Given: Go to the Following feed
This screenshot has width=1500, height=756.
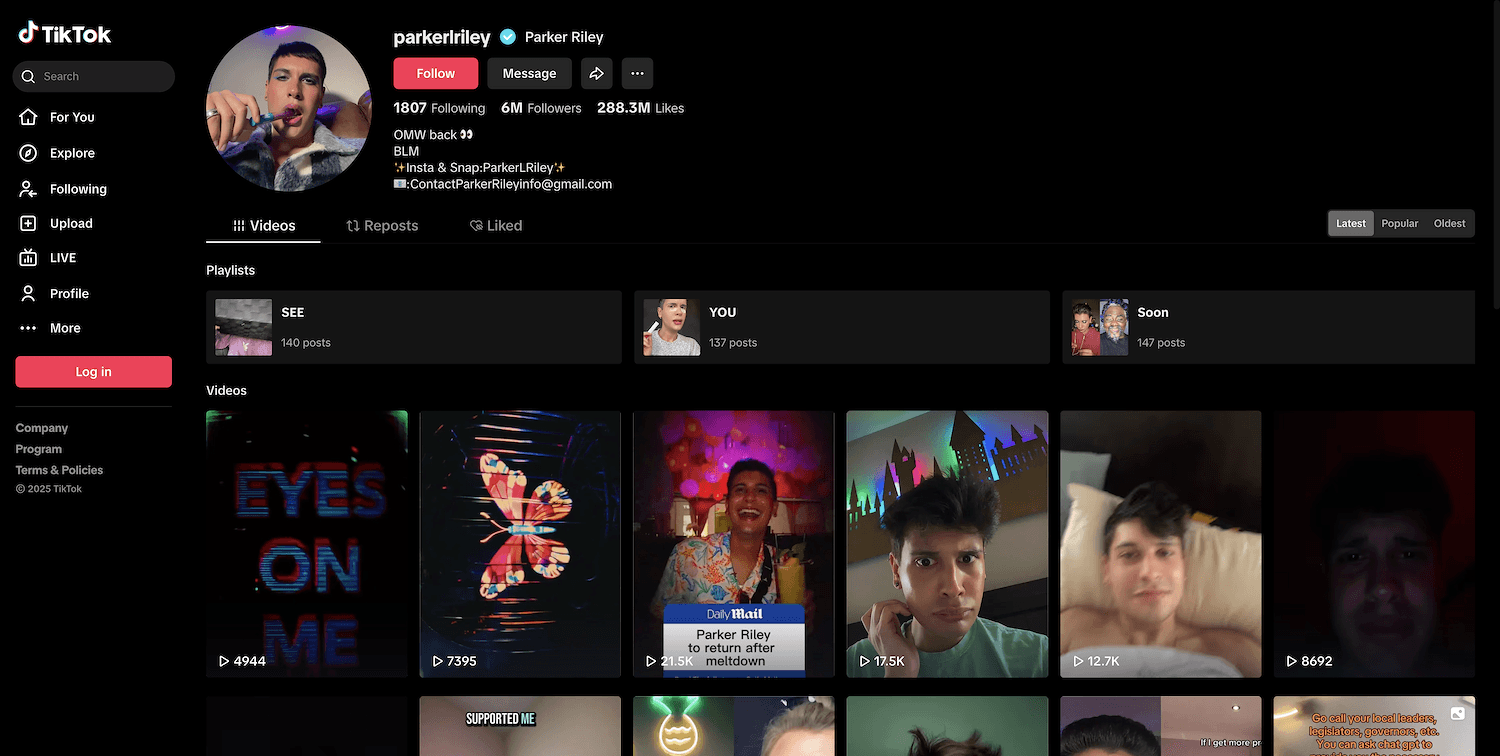Looking at the screenshot, I should [77, 189].
